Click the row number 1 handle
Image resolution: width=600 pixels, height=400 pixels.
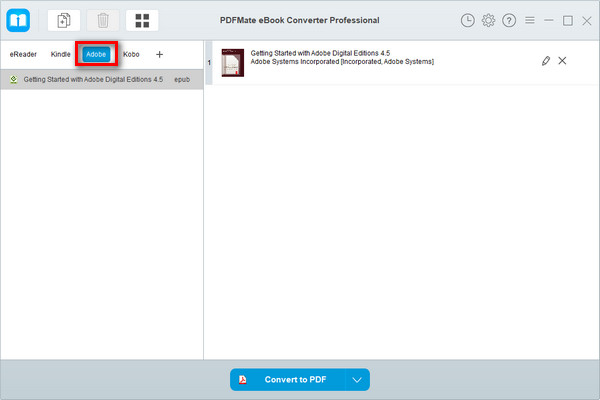point(209,63)
